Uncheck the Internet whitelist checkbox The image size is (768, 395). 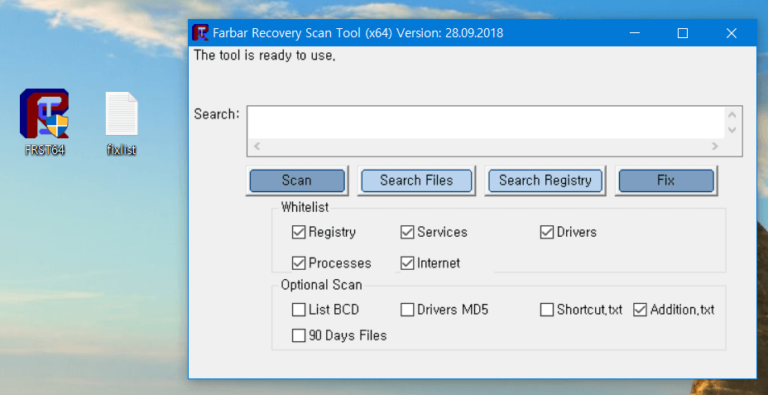tap(407, 263)
